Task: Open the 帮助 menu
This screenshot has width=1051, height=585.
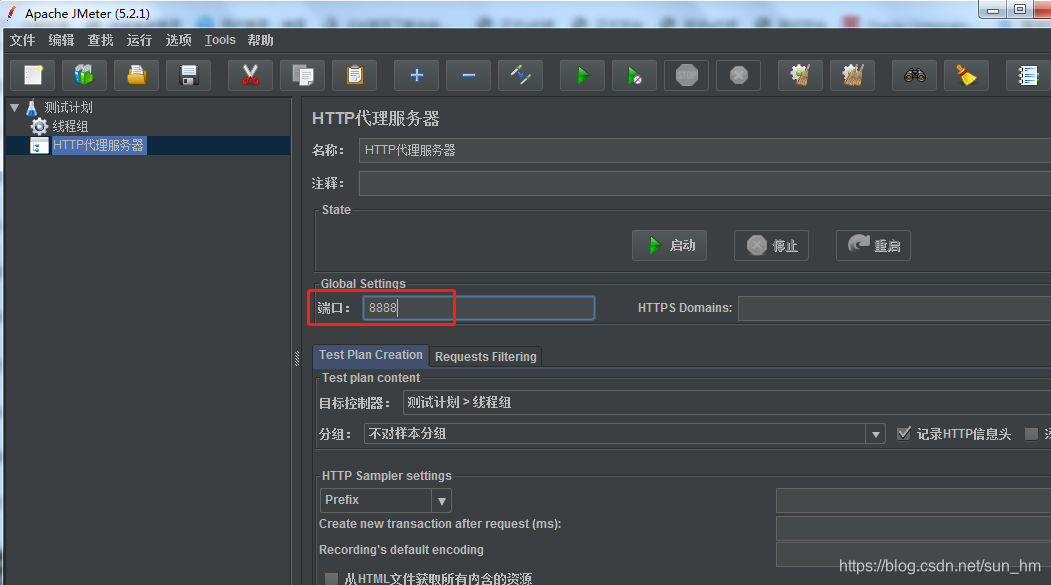Action: pos(260,40)
